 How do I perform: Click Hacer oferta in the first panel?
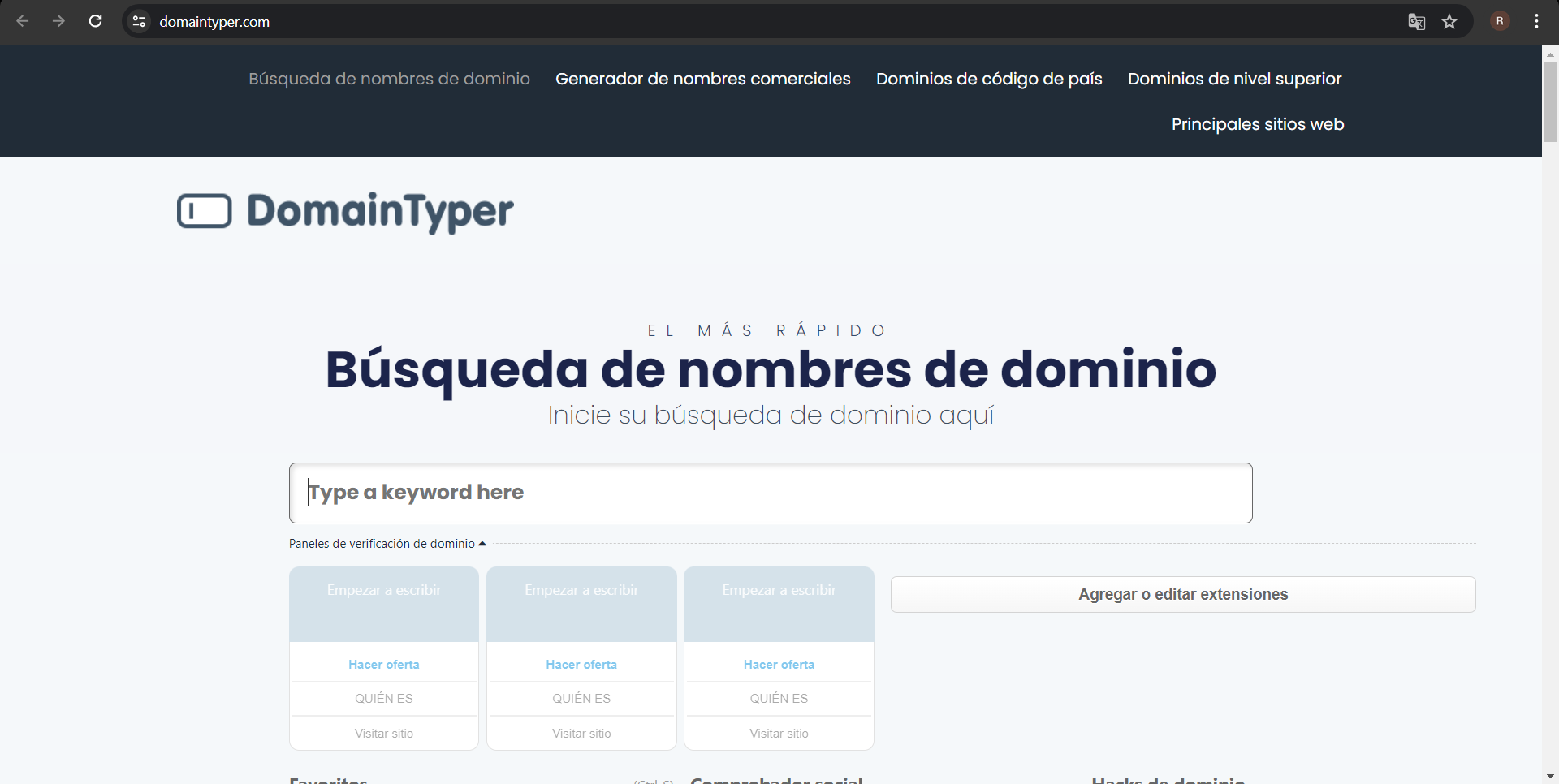(383, 664)
